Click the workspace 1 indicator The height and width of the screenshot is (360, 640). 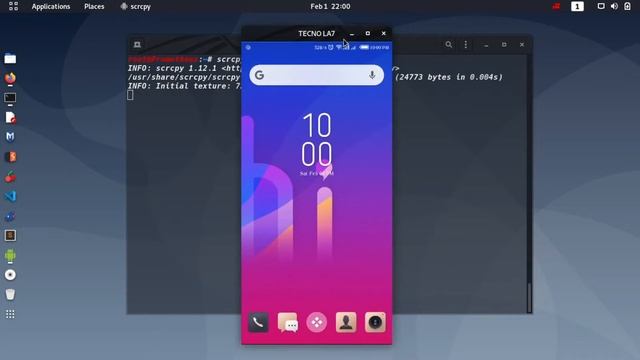tap(577, 7)
